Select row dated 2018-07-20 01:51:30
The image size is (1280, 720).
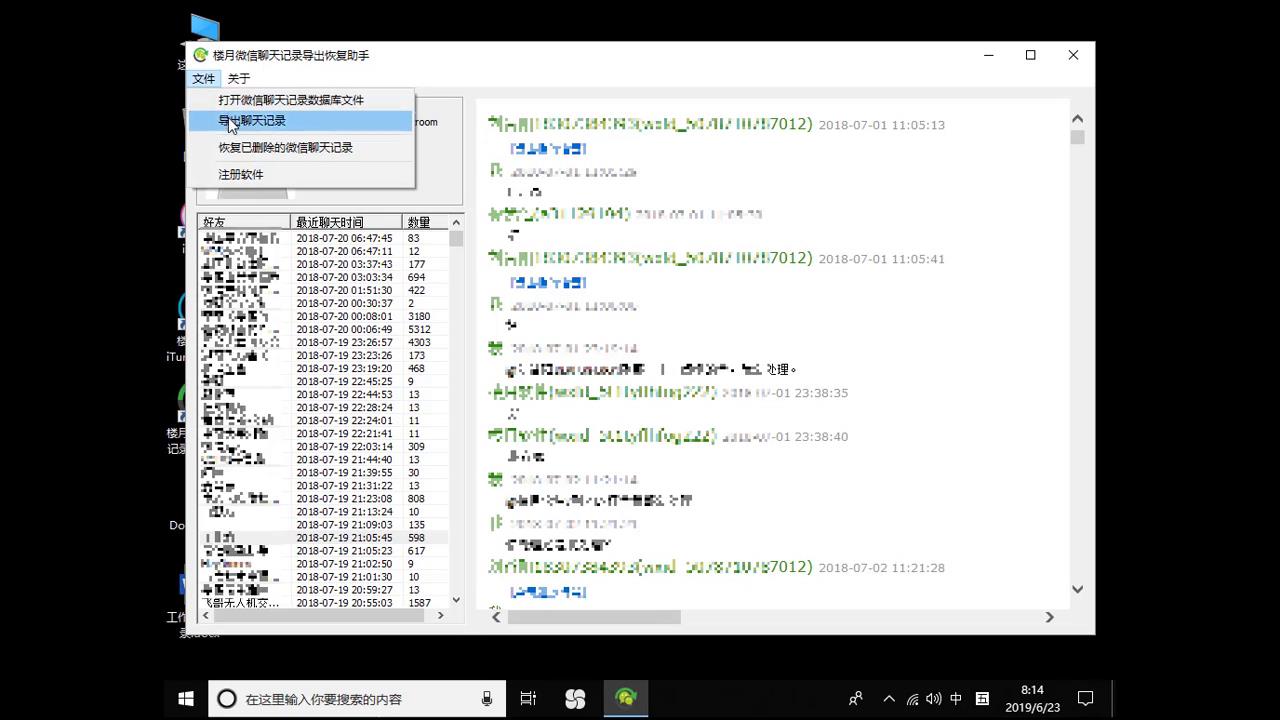[323, 291]
